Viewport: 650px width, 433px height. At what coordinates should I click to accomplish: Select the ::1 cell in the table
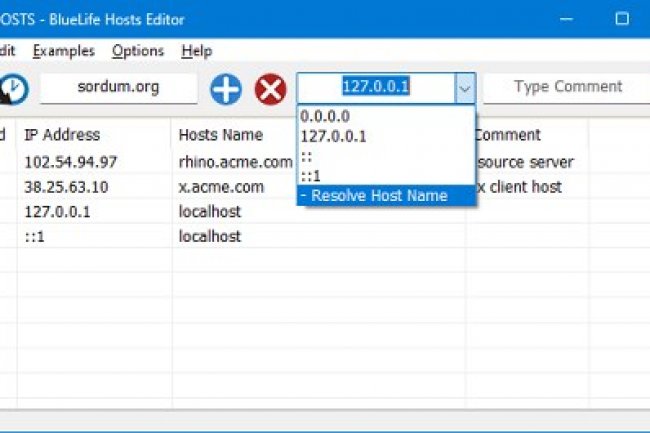click(34, 237)
